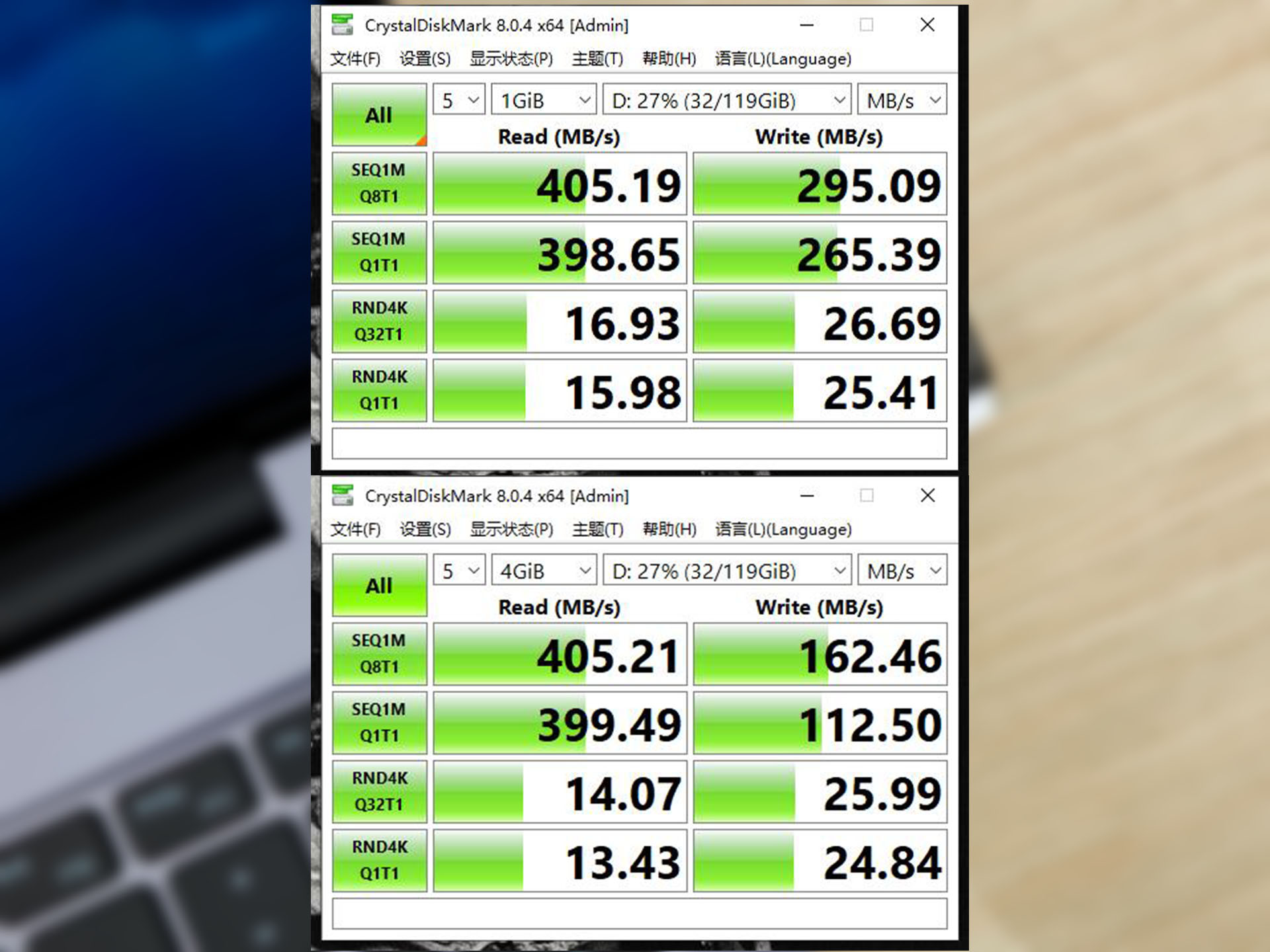Click comment field in top window
The image size is (1270, 952).
(x=640, y=443)
